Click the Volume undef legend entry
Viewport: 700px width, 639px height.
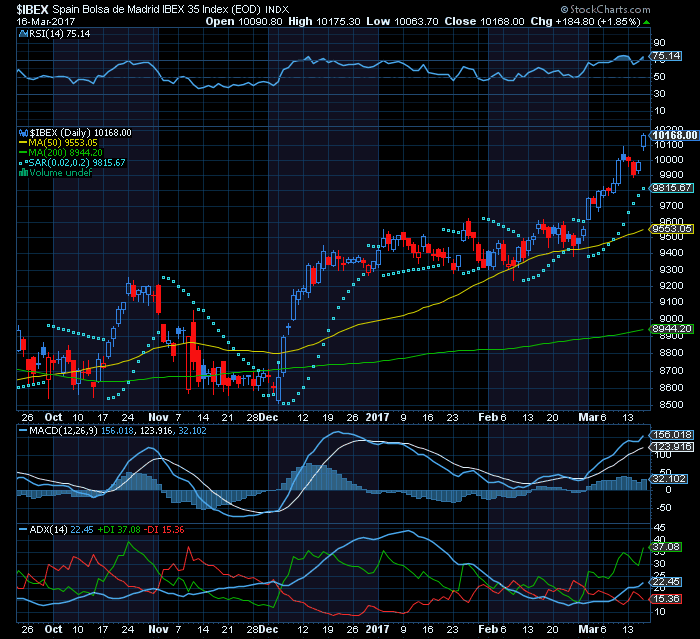55,172
